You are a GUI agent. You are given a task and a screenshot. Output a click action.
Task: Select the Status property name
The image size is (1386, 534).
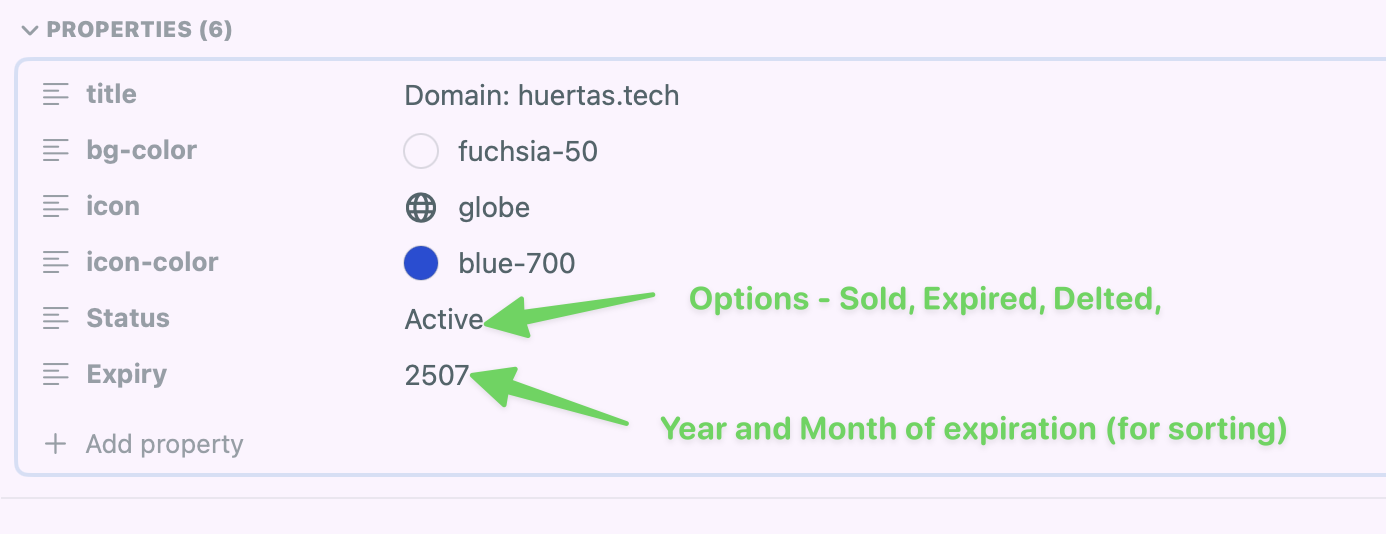point(128,319)
